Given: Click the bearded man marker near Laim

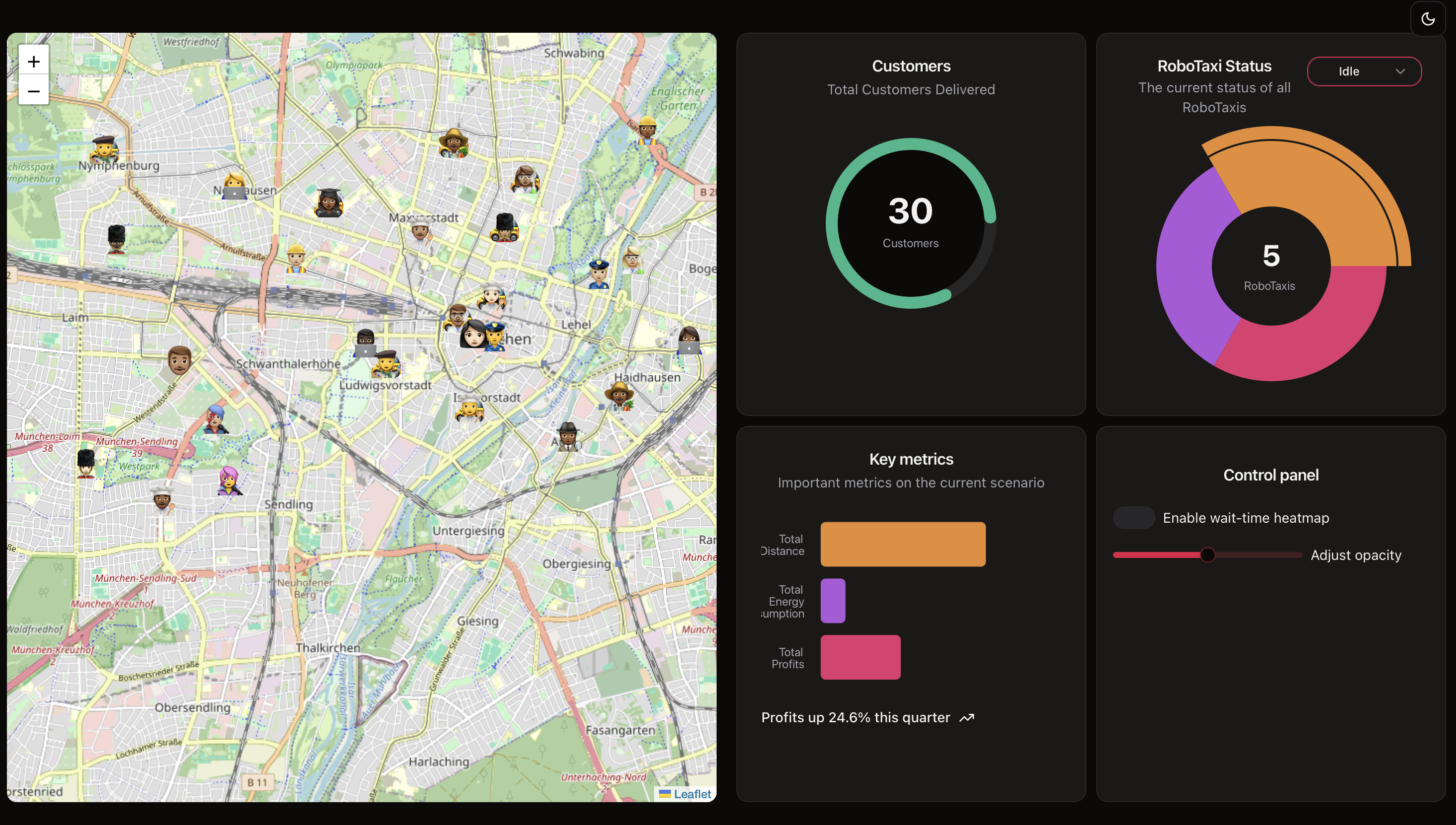Looking at the screenshot, I should coord(180,360).
